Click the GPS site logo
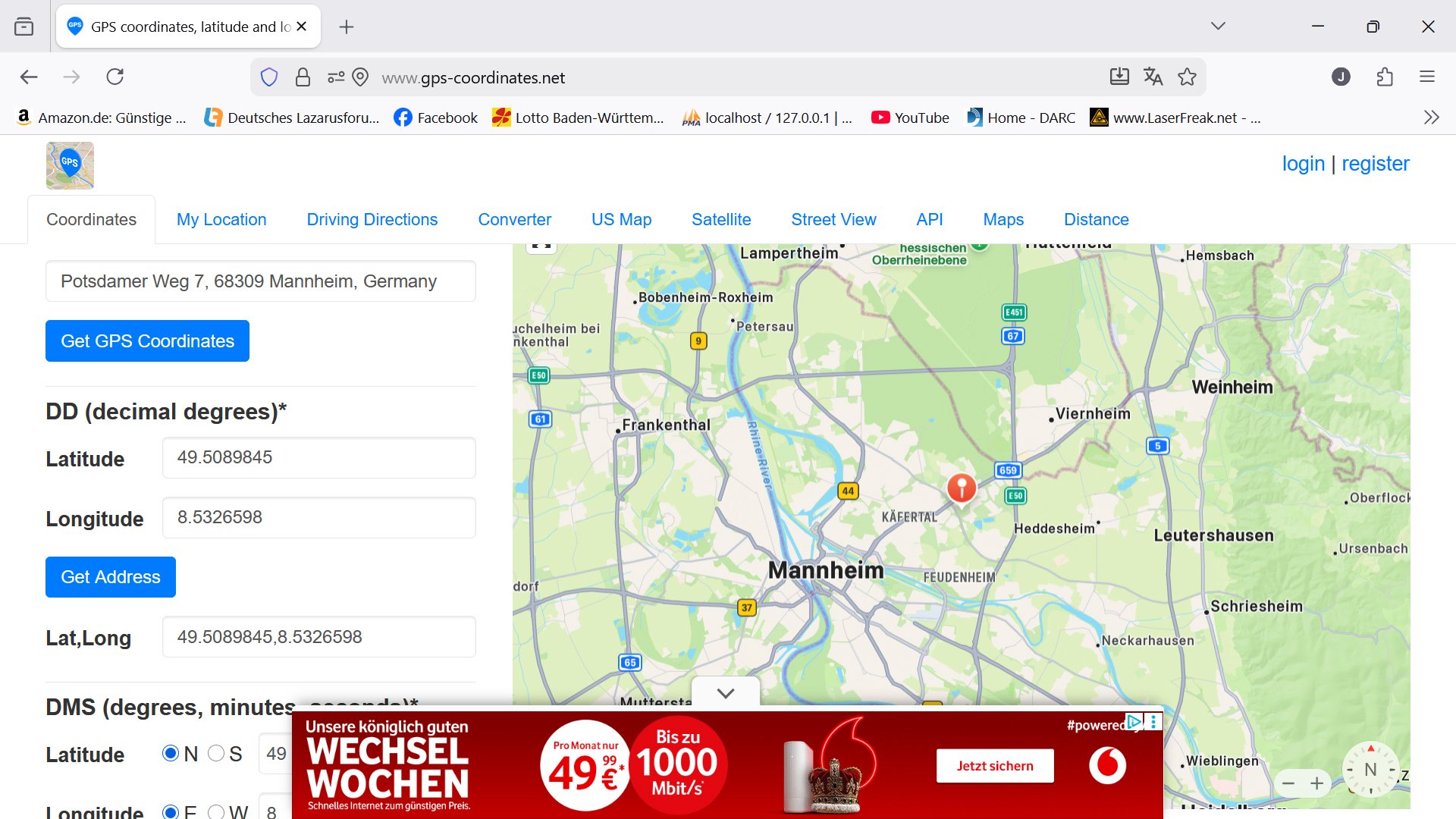The height and width of the screenshot is (819, 1456). click(x=70, y=165)
